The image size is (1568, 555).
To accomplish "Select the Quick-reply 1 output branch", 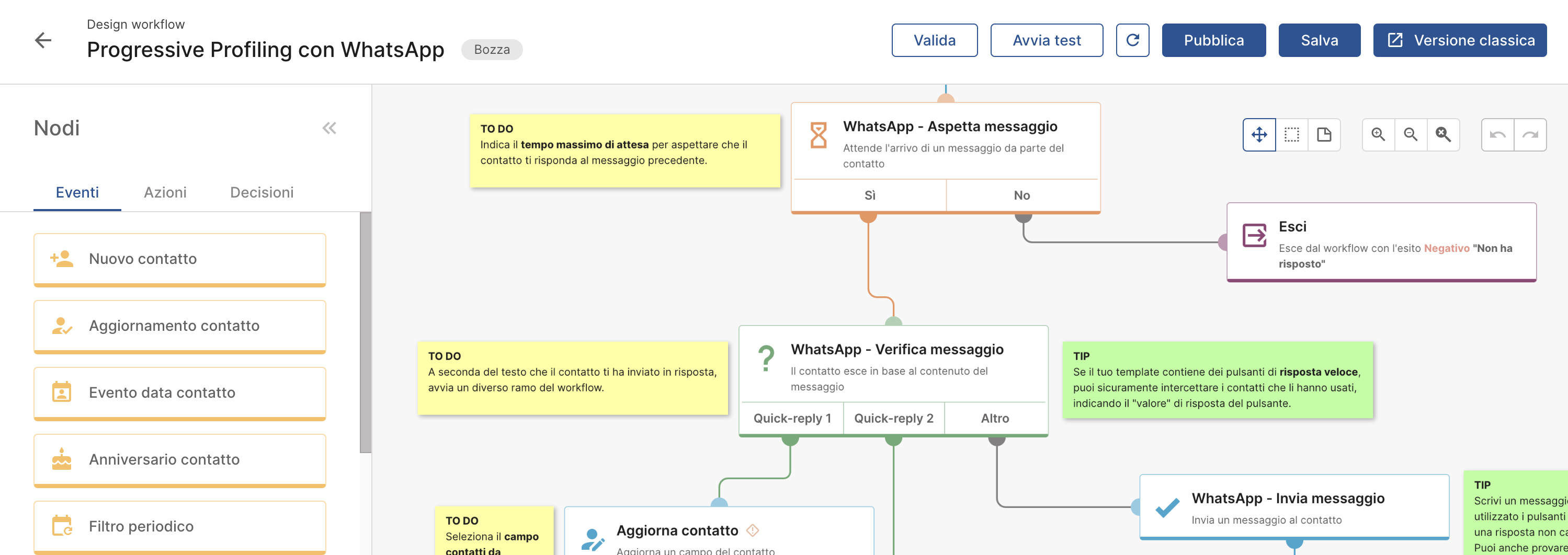I will (792, 418).
